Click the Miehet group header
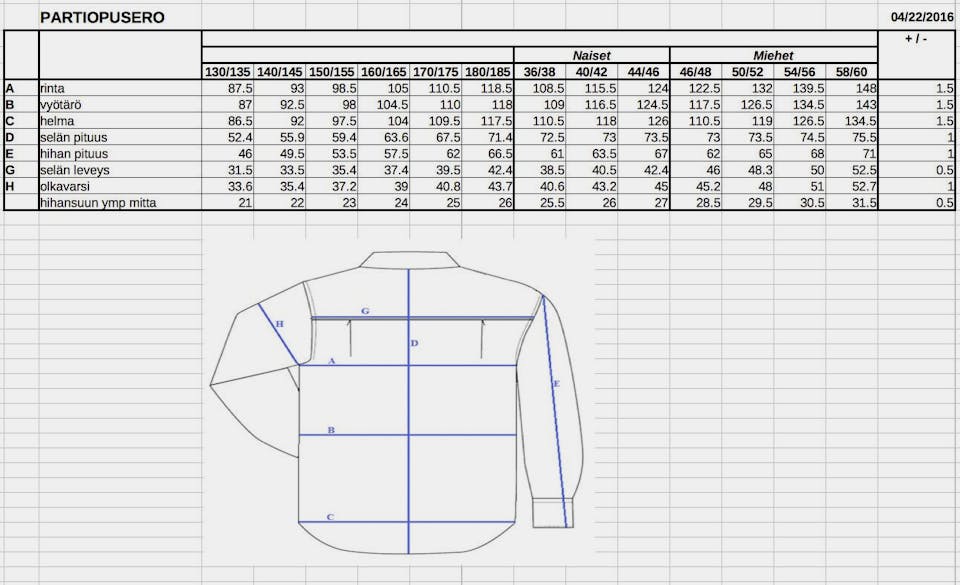Screen dimensions: 960x585 (772, 56)
